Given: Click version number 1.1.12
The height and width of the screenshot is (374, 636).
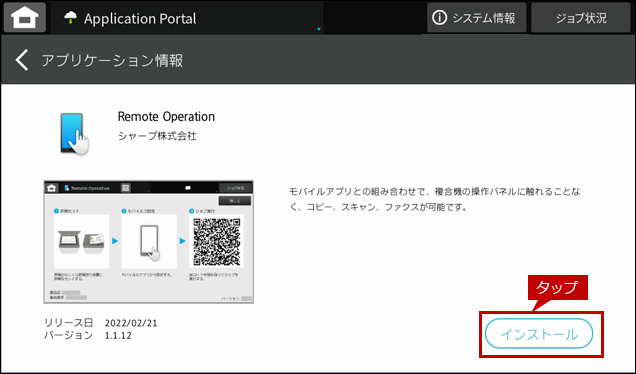Looking at the screenshot, I should click(x=118, y=336).
